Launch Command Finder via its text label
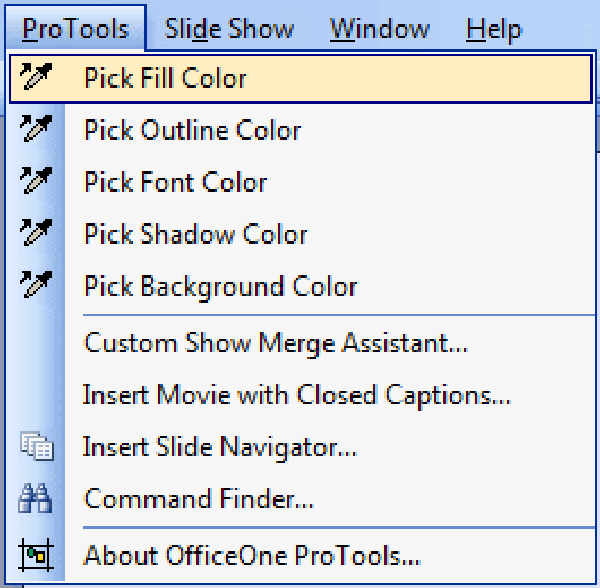600x588 pixels. pos(200,499)
